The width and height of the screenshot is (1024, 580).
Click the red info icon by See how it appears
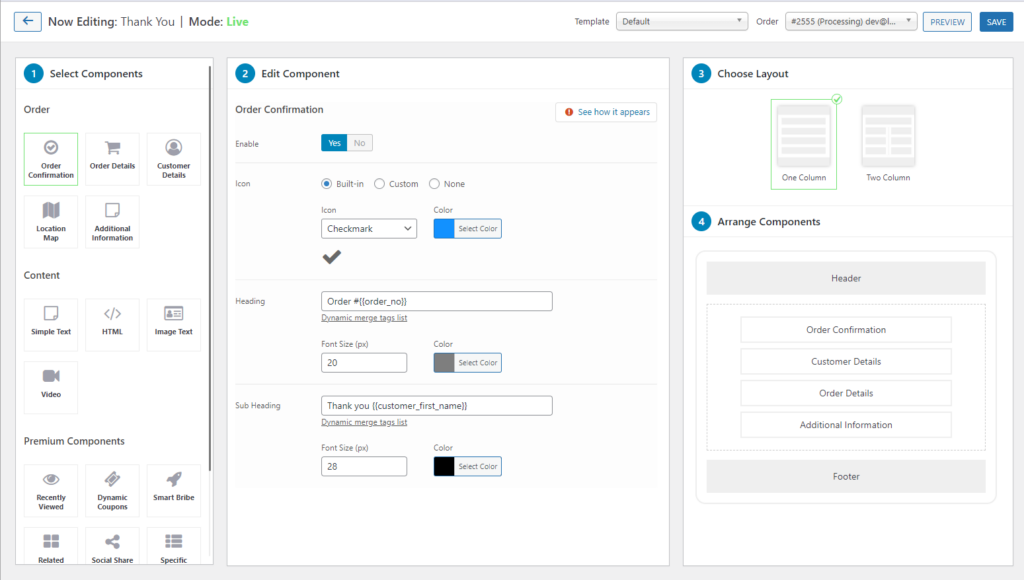[569, 112]
